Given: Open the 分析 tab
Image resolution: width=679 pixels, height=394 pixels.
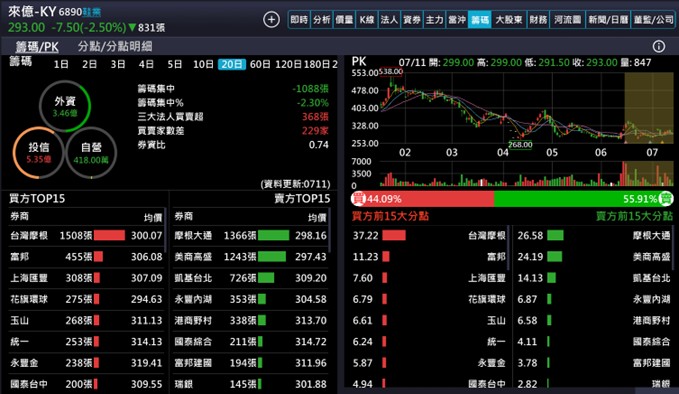Looking at the screenshot, I should tap(322, 19).
